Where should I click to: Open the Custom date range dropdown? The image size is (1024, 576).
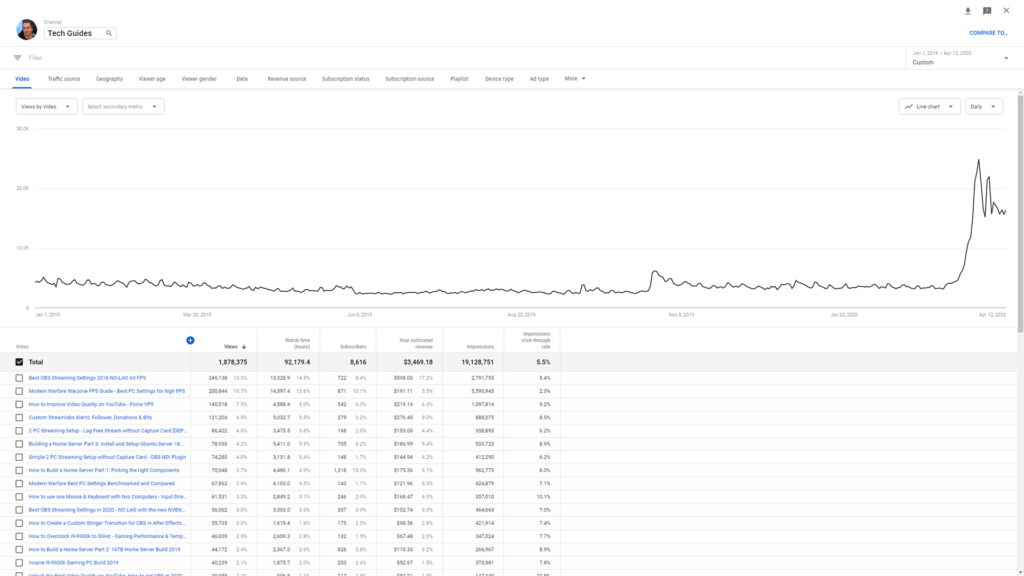pyautogui.click(x=960, y=58)
